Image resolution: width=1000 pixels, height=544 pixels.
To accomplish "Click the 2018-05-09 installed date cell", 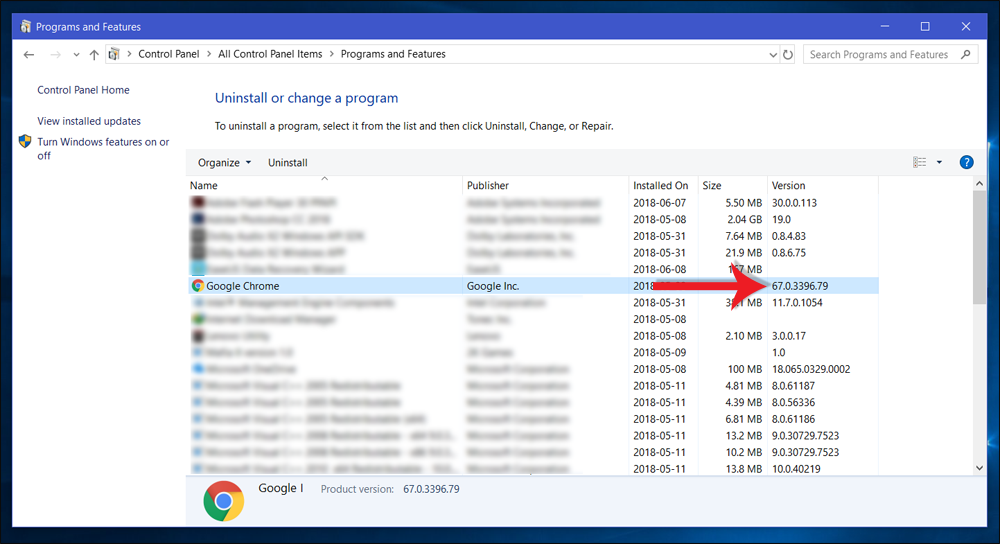I will (x=659, y=352).
